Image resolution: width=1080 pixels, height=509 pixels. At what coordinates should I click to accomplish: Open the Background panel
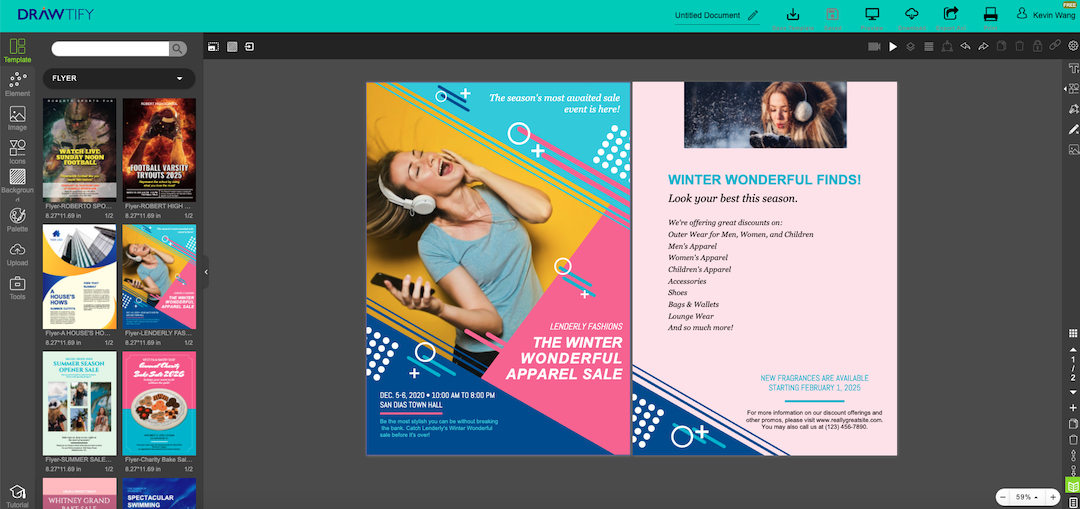17,186
